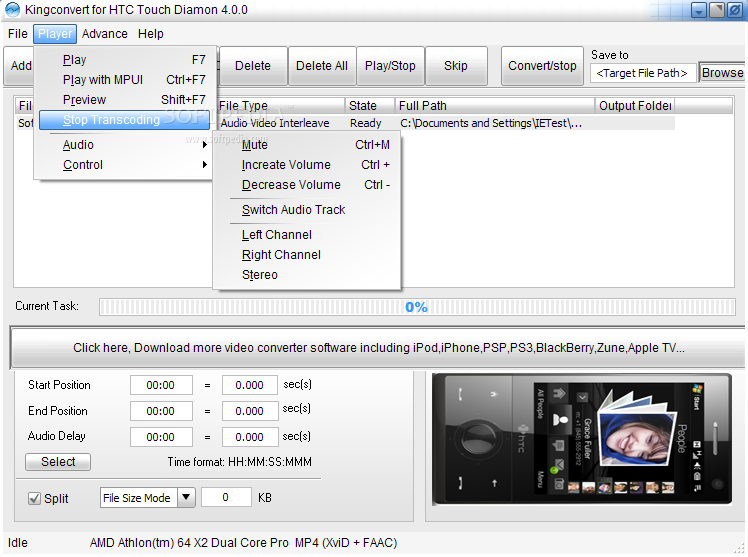748x557 pixels.
Task: Click the HTC phone preview image
Action: point(582,440)
